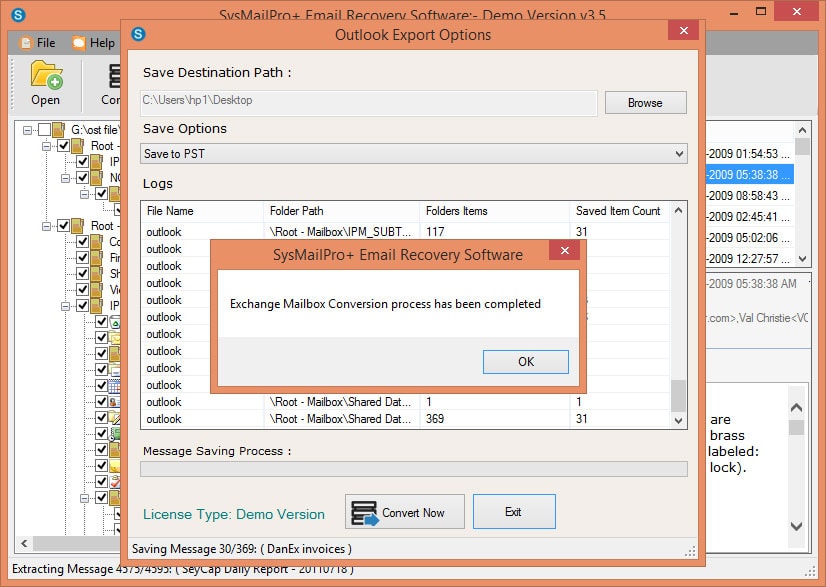Open the Save to PST dropdown
Screen dimensions: 826x587
(x=679, y=154)
